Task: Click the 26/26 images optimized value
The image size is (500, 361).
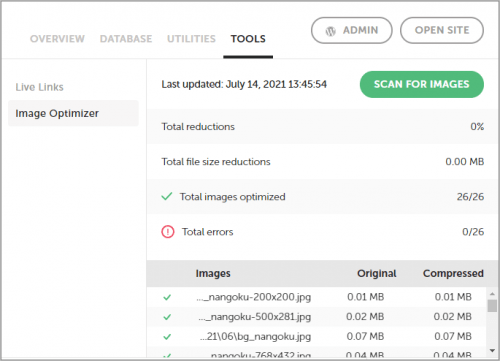Action: pos(470,197)
